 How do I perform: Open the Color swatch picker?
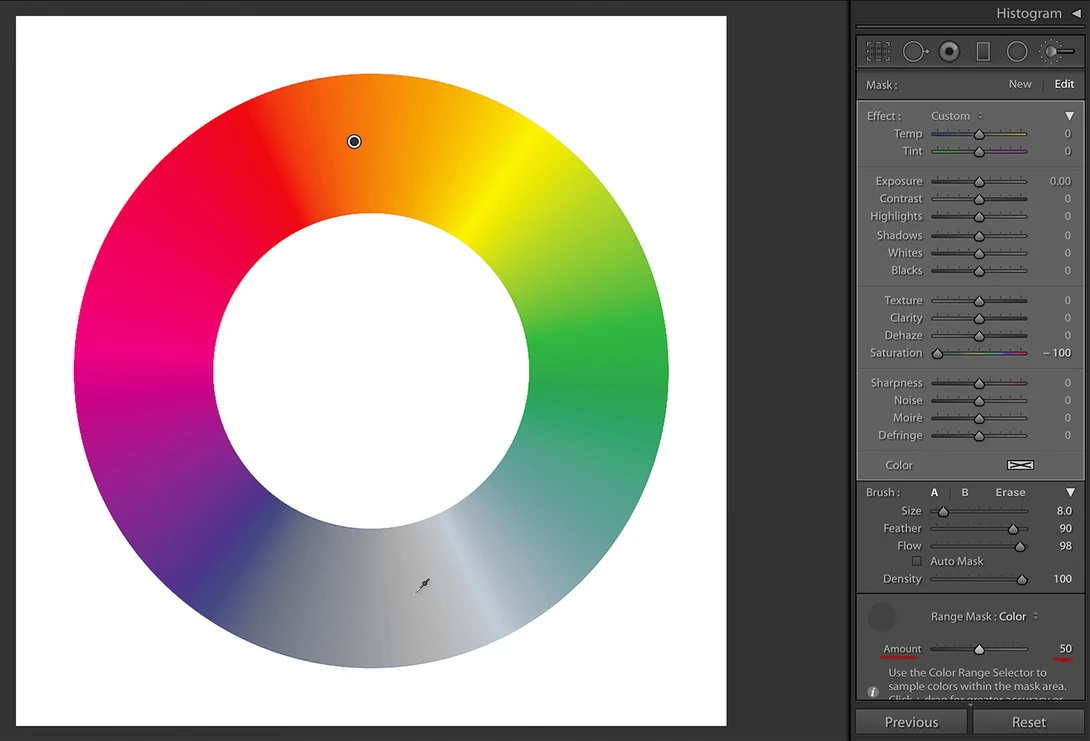click(x=1020, y=465)
